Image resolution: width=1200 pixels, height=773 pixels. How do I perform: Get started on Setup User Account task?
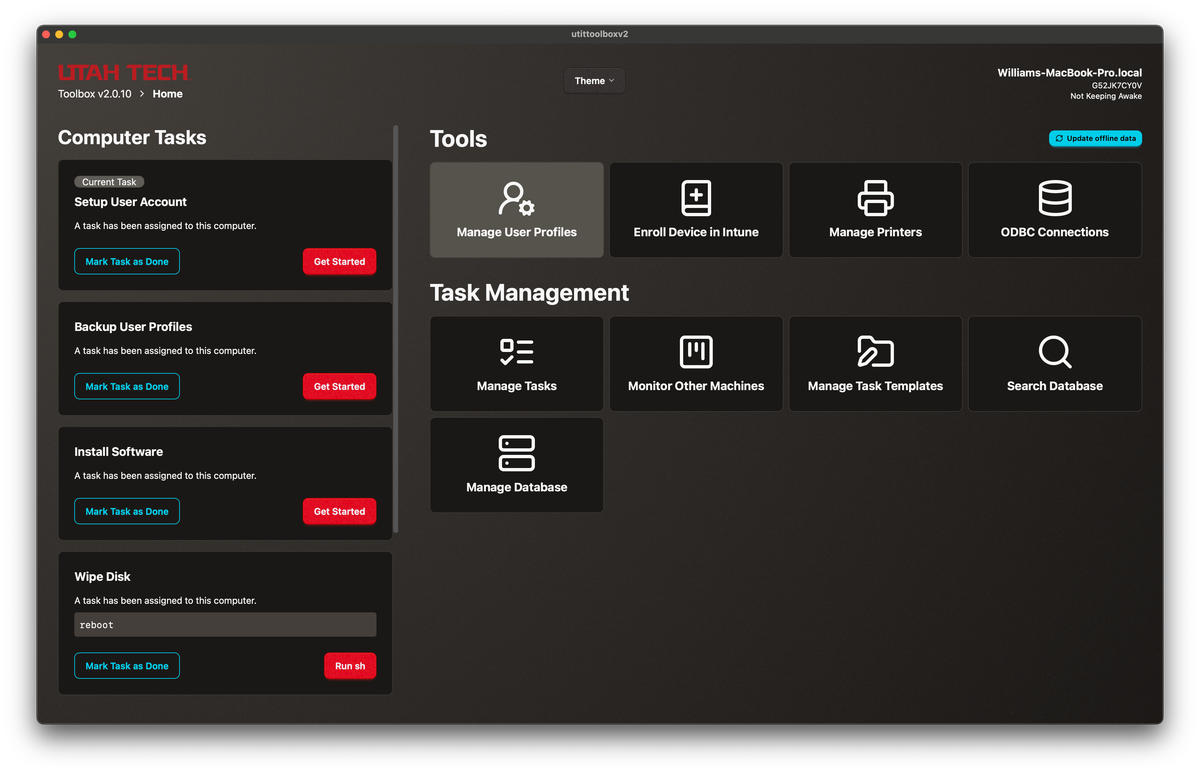(339, 261)
